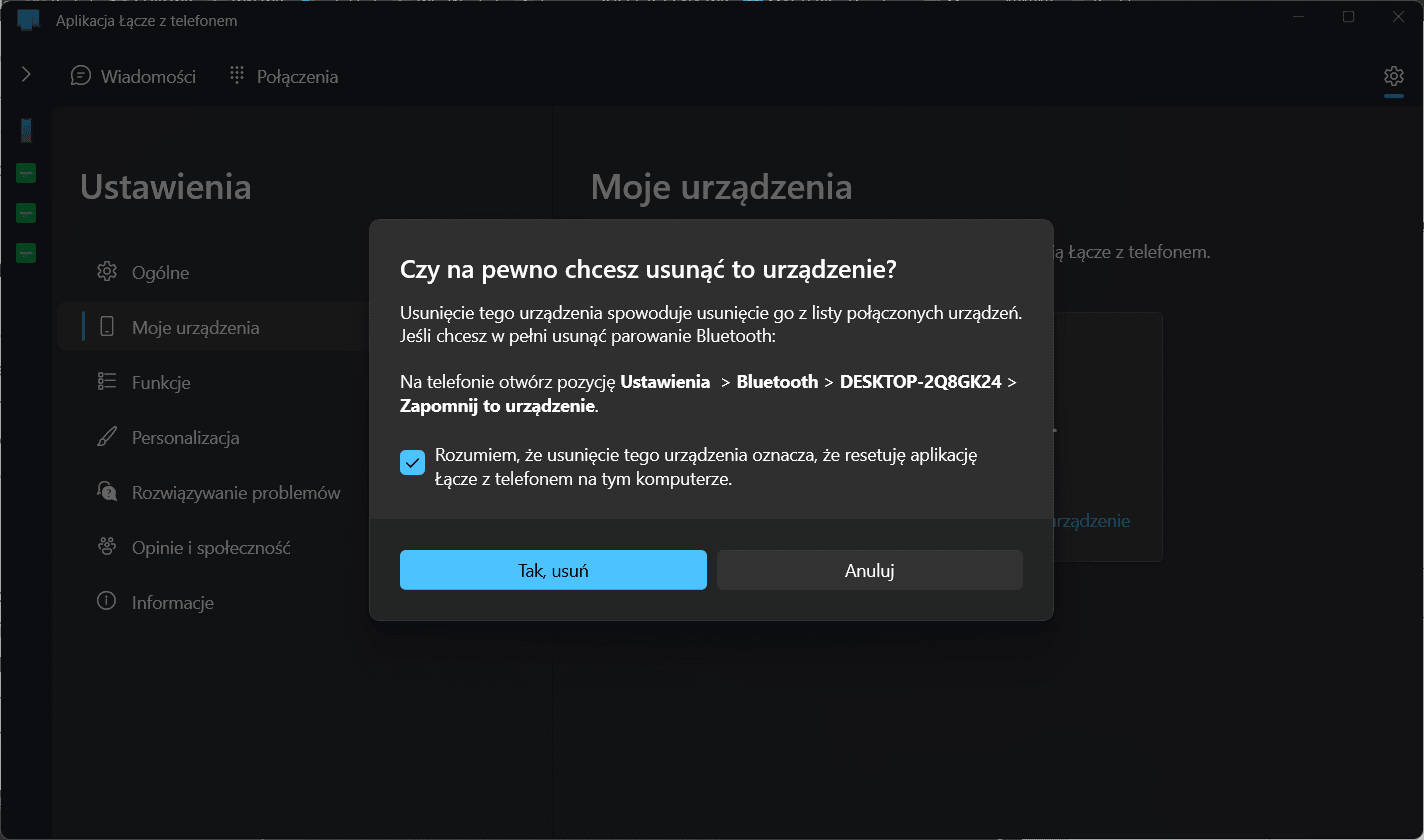
Task: Close the Łącze z telefonem window
Action: [x=1398, y=17]
